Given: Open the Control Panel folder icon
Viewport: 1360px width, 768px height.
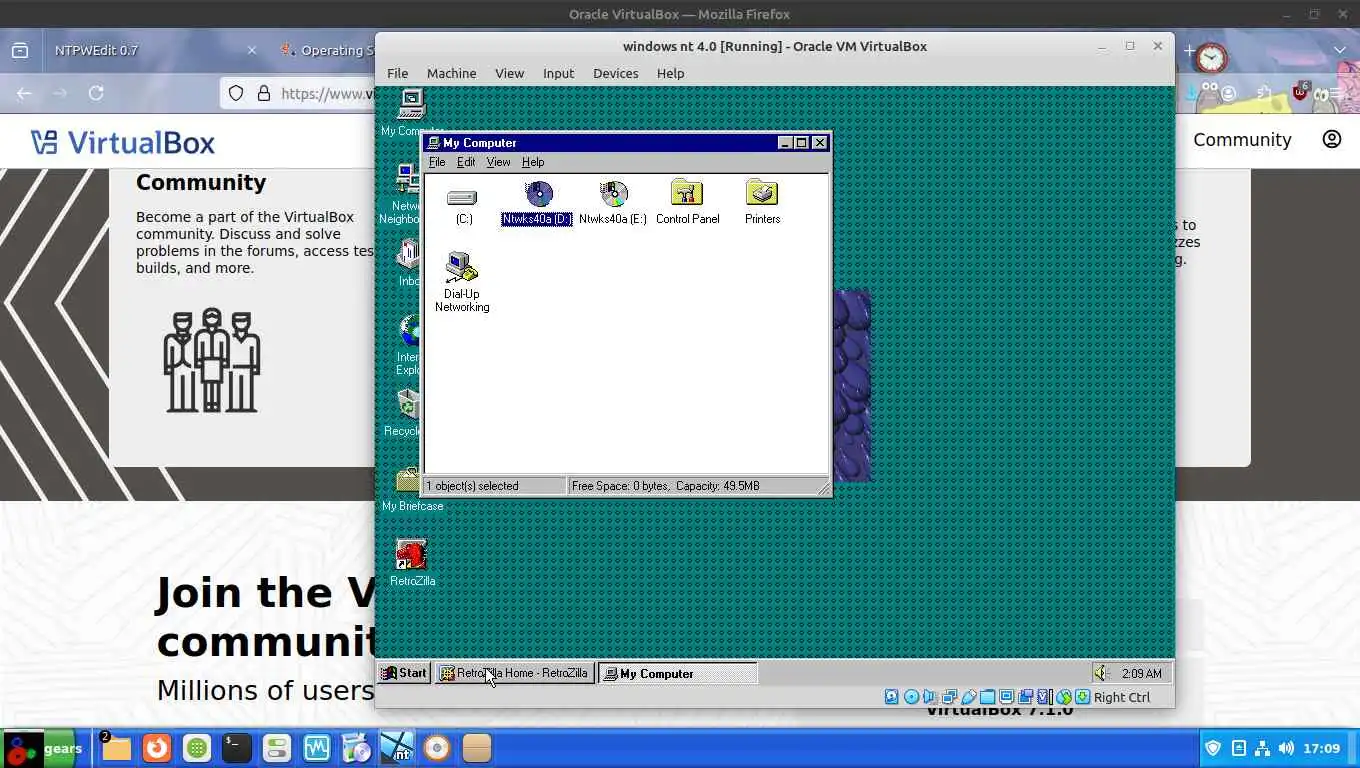Looking at the screenshot, I should click(x=687, y=203).
